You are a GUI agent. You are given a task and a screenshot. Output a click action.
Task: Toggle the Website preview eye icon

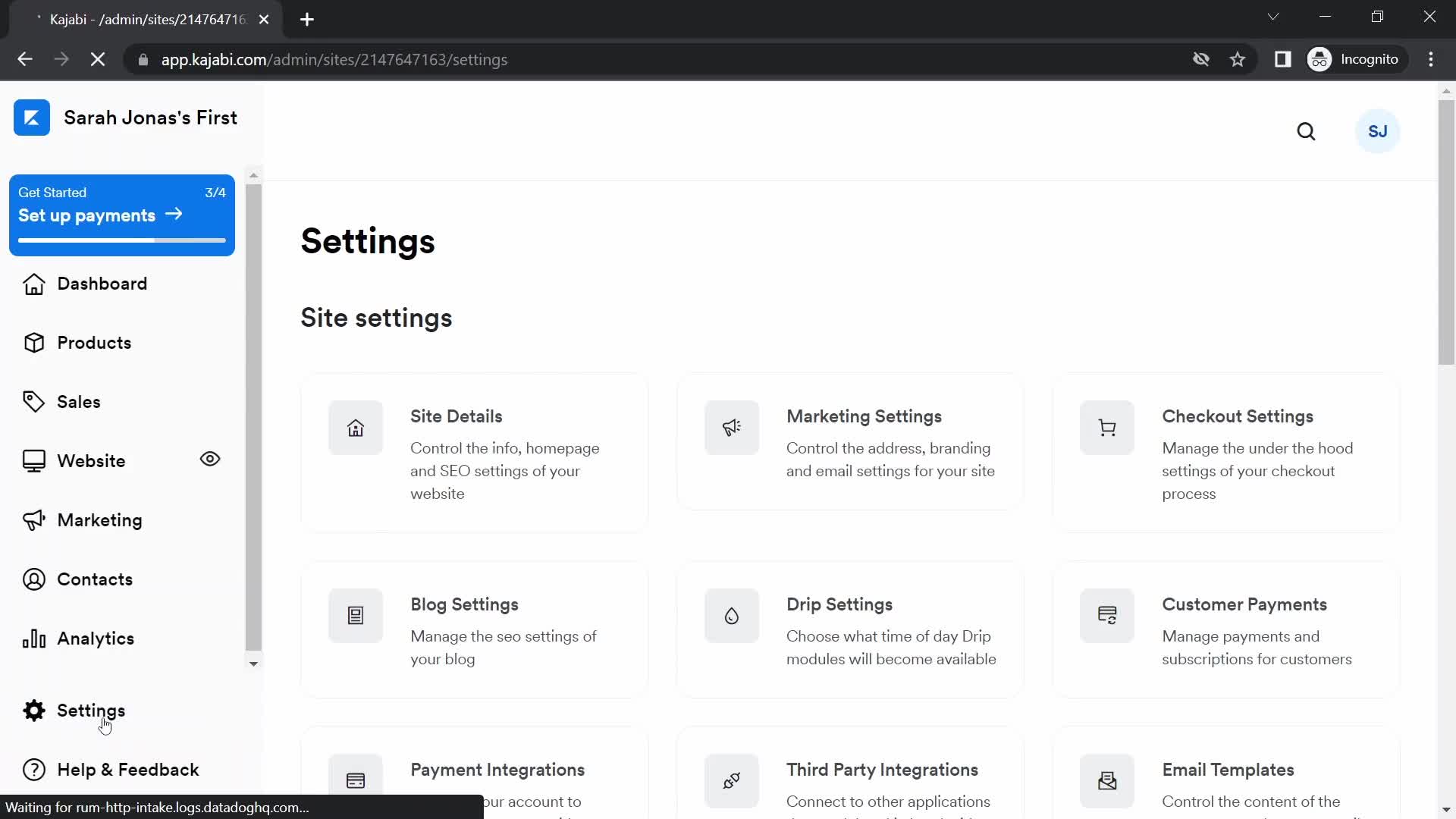[210, 459]
